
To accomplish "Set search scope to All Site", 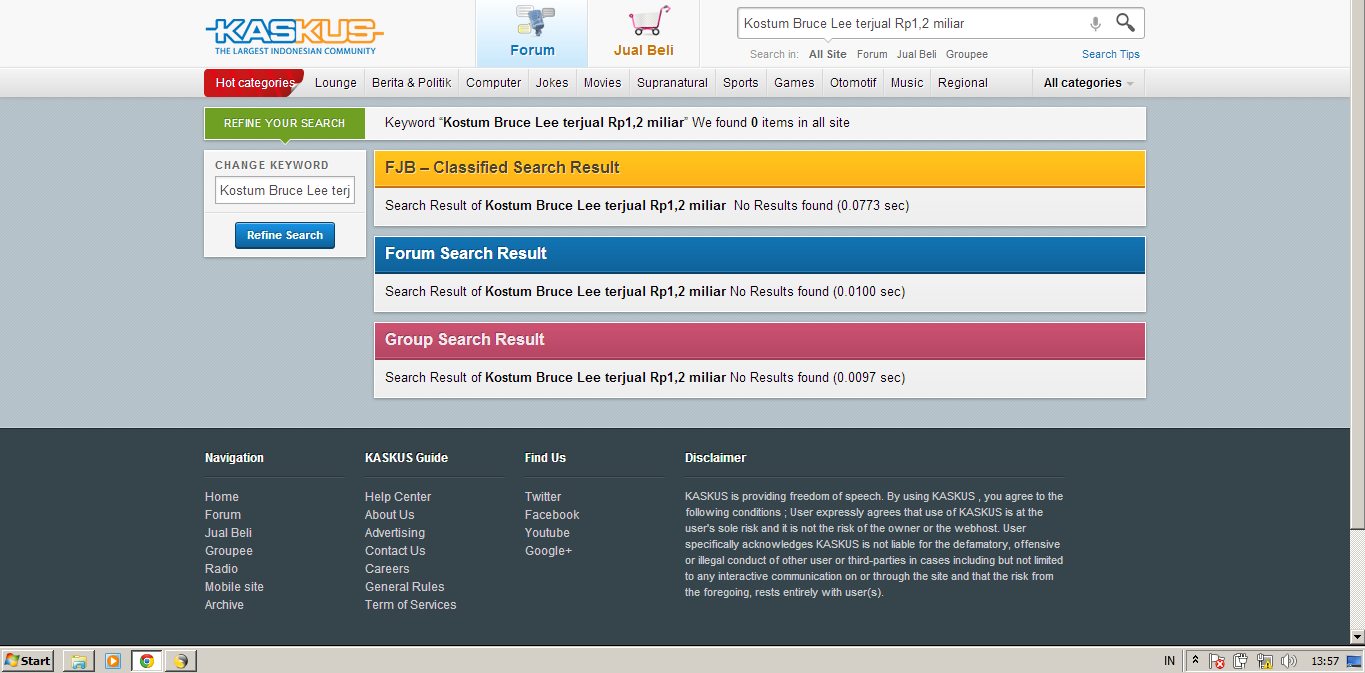I will pyautogui.click(x=827, y=54).
